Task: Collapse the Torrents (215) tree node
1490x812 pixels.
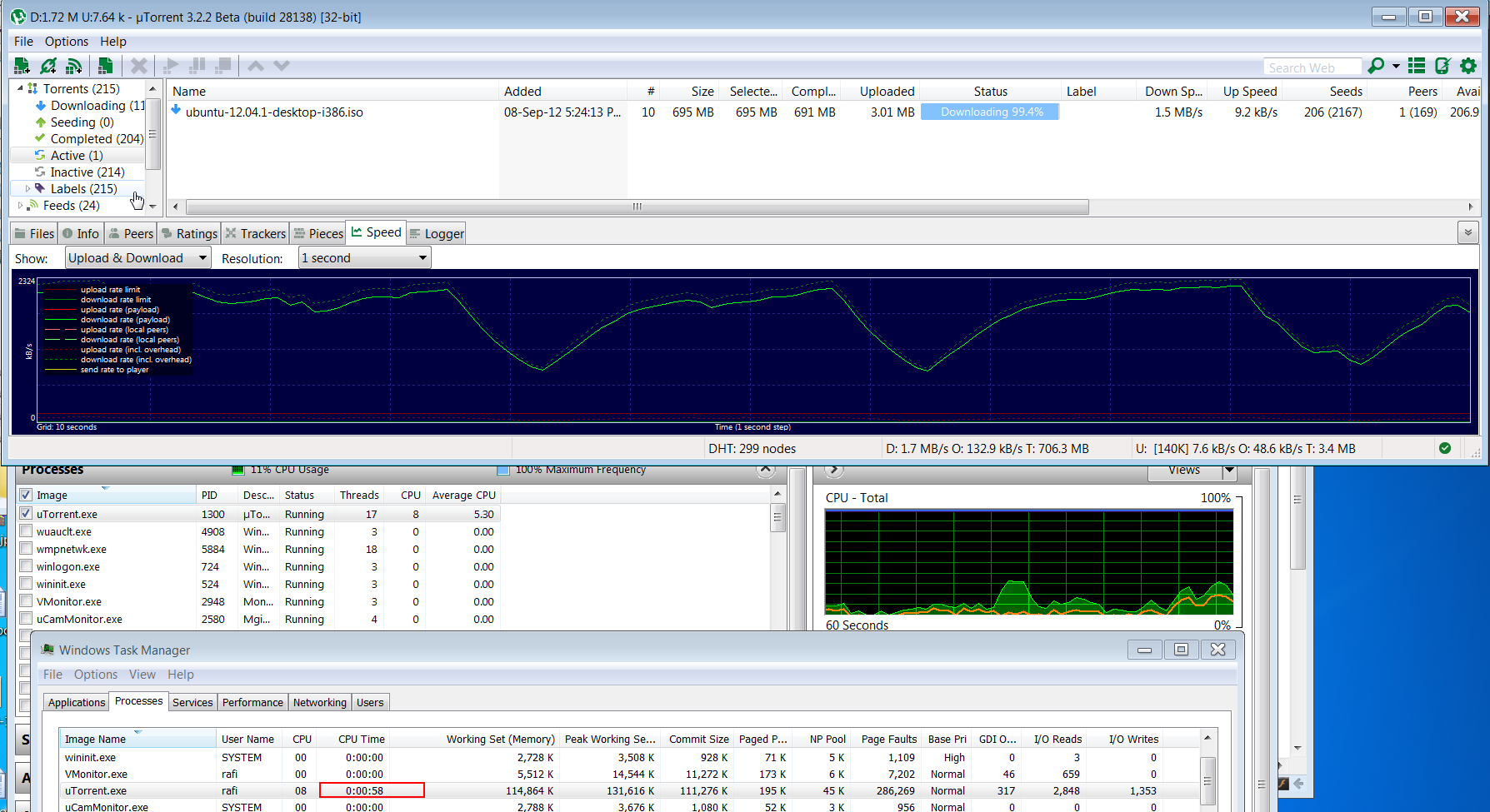Action: pyautogui.click(x=20, y=88)
